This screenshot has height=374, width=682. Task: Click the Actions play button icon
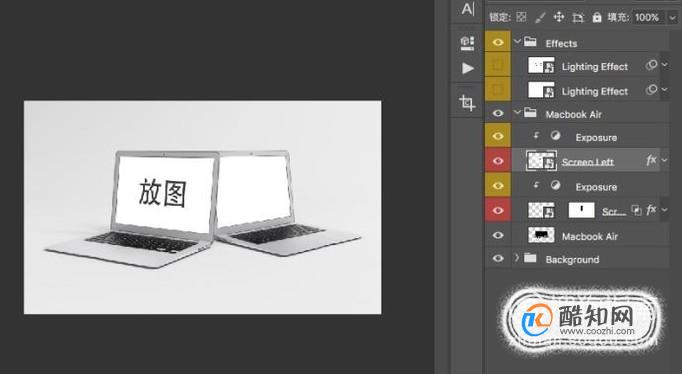[x=468, y=68]
